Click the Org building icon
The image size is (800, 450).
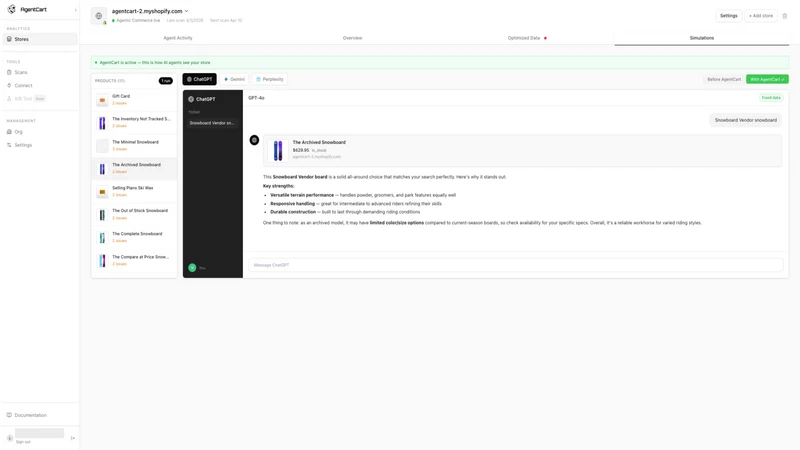click(x=9, y=132)
